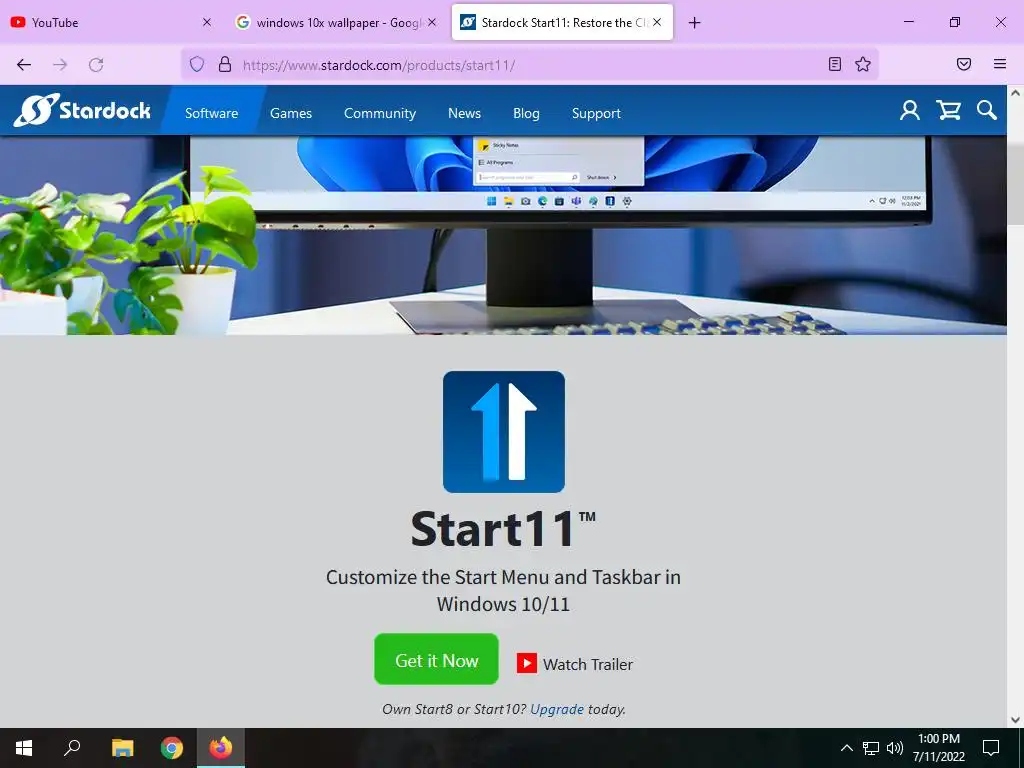Click the Watch Trailer link
The height and width of the screenshot is (768, 1024).
pyautogui.click(x=588, y=664)
